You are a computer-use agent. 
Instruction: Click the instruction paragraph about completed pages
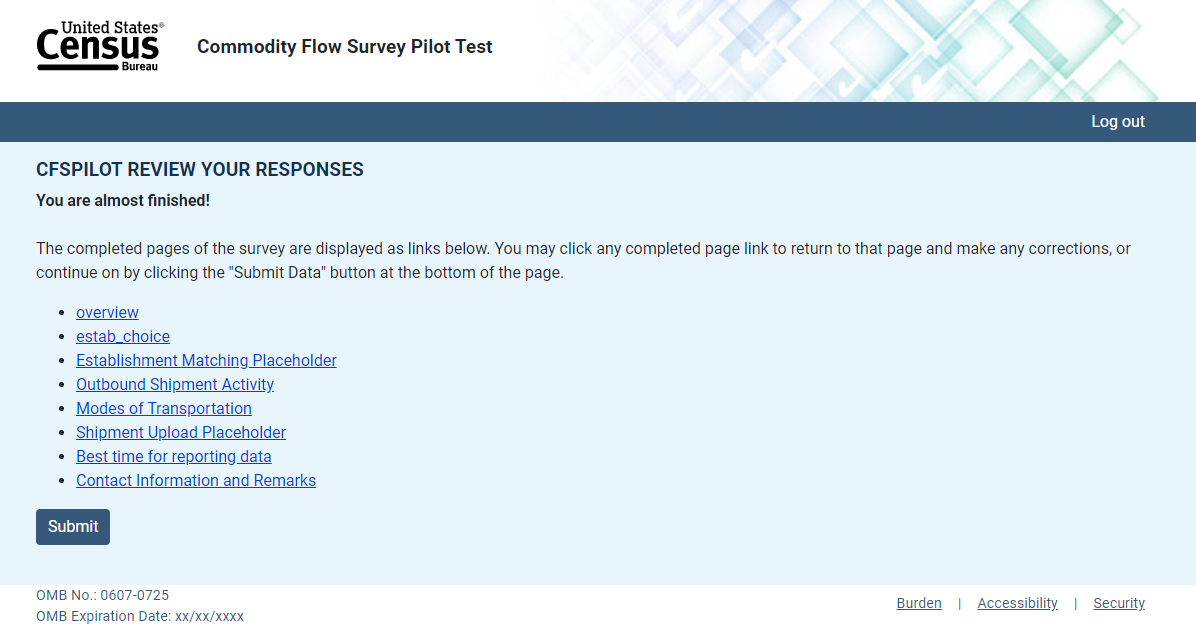tap(583, 260)
